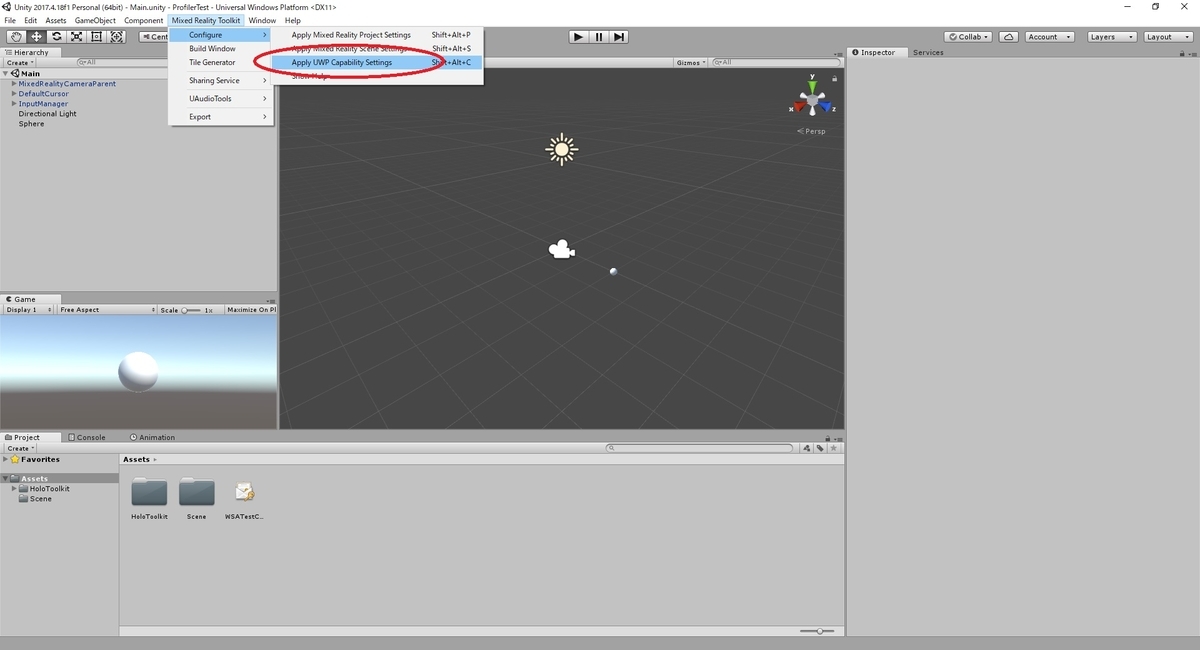Click the Pause button
1200x650 pixels.
pos(598,37)
